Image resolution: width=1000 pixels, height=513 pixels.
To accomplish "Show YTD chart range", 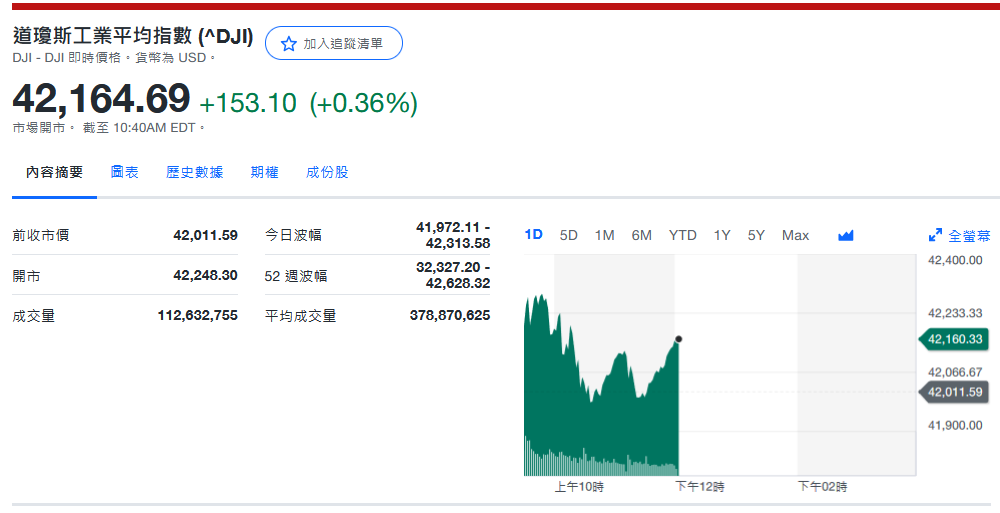I will click(x=683, y=235).
